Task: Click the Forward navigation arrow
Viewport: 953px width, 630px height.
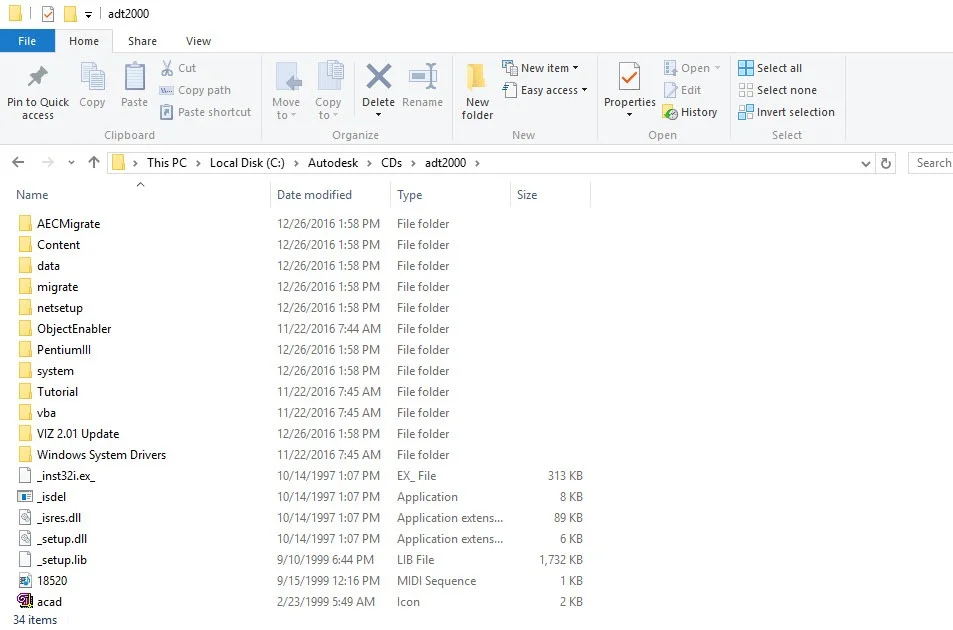Action: pyautogui.click(x=47, y=162)
